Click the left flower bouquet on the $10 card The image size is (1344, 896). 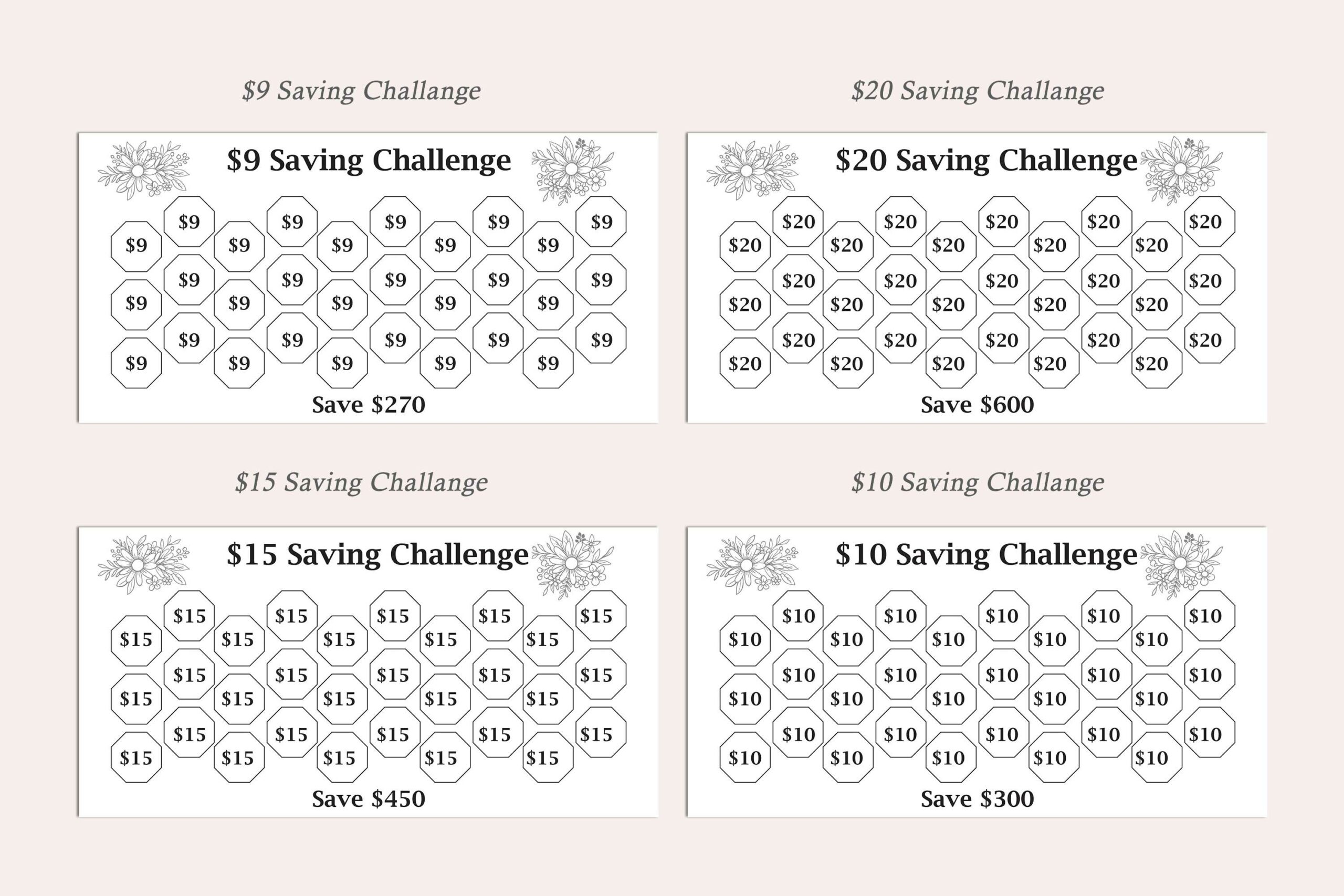coord(752,564)
